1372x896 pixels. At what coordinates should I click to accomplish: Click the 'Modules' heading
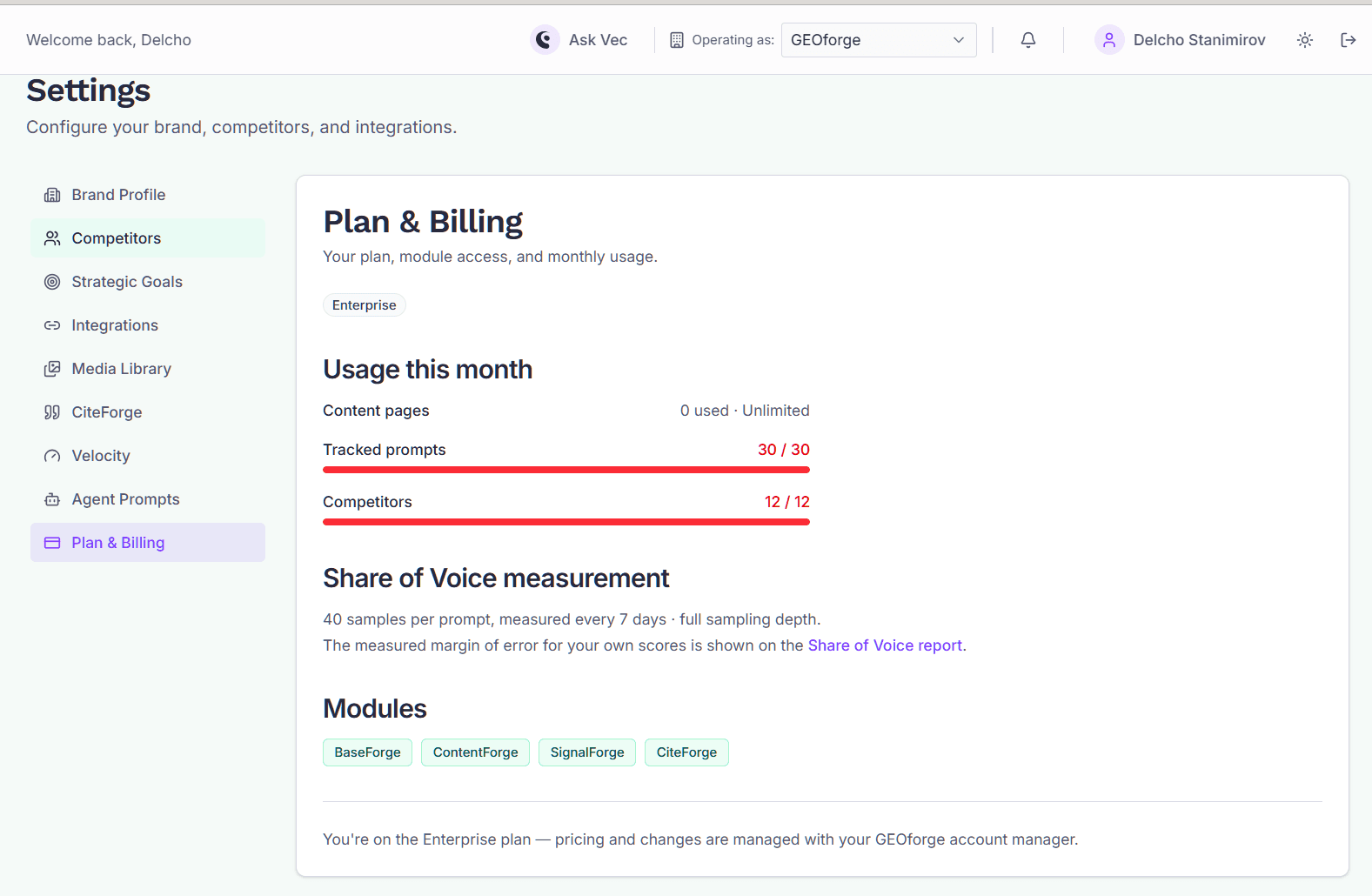pyautogui.click(x=375, y=709)
